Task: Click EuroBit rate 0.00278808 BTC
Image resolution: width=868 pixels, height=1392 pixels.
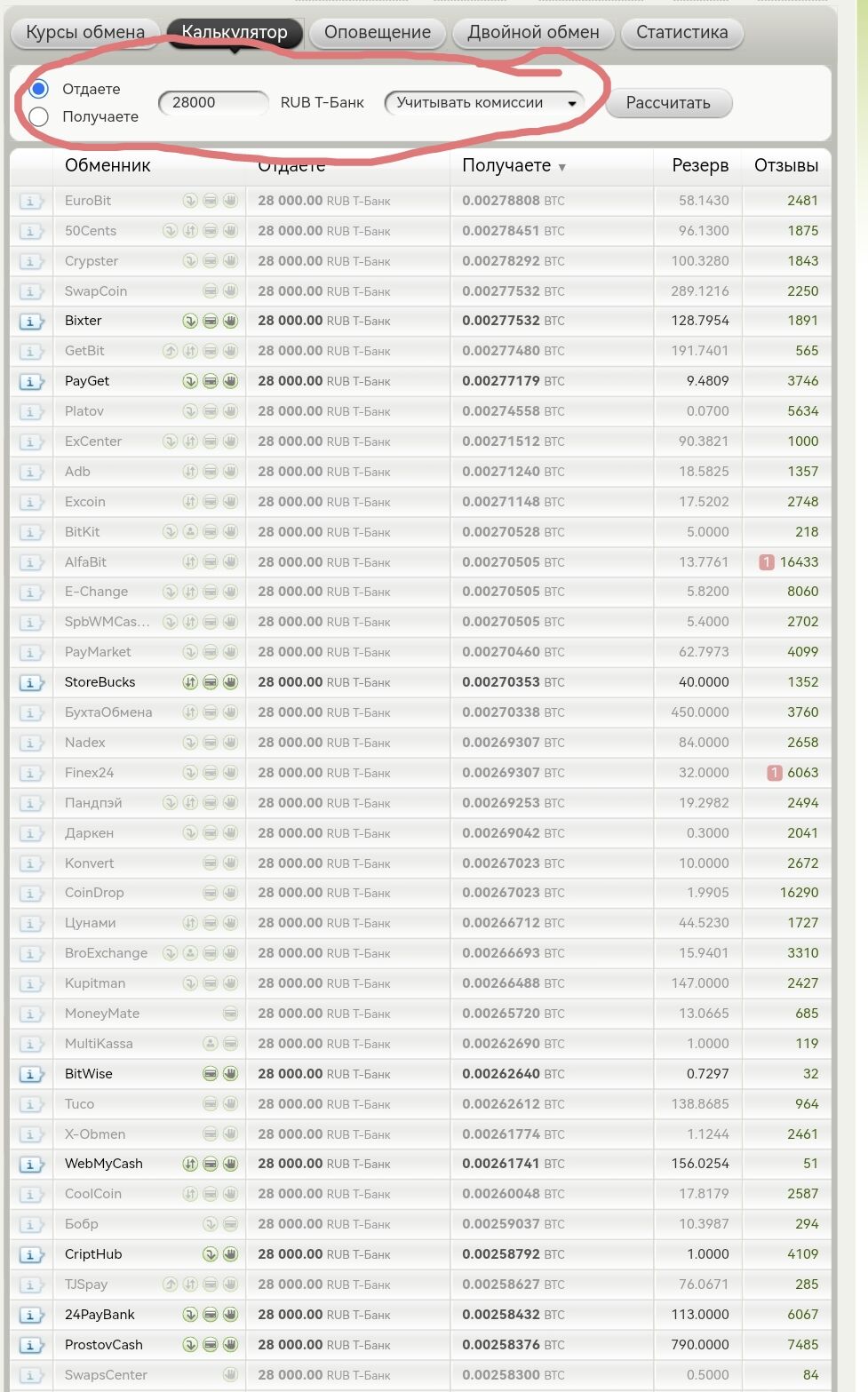Action: click(x=514, y=201)
